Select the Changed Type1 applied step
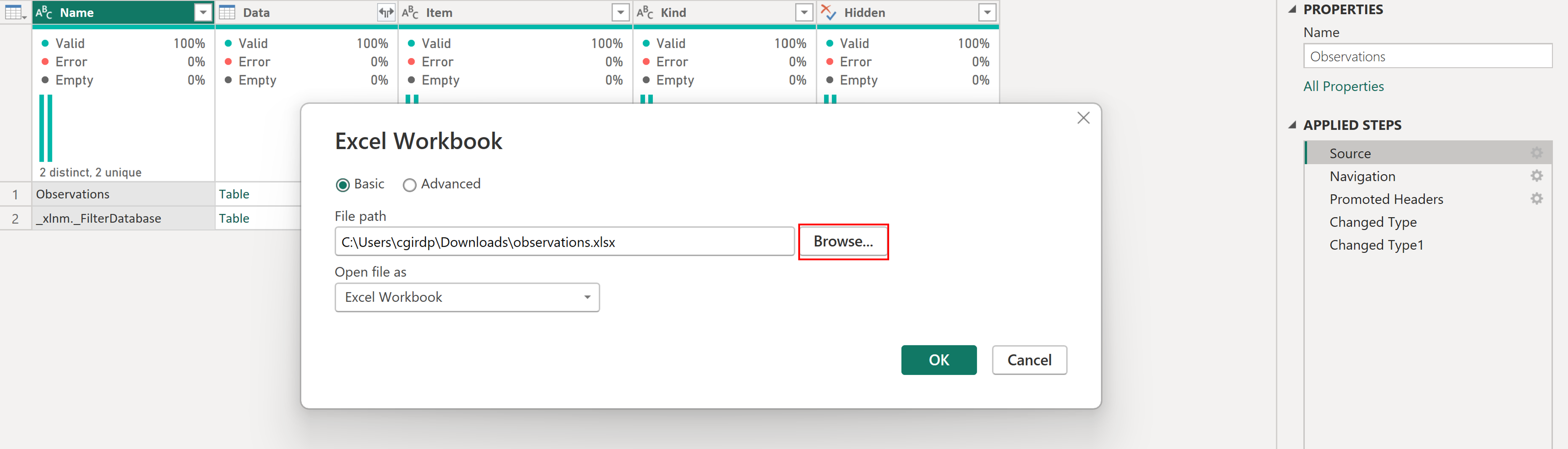The height and width of the screenshot is (449, 1568). tap(1376, 245)
